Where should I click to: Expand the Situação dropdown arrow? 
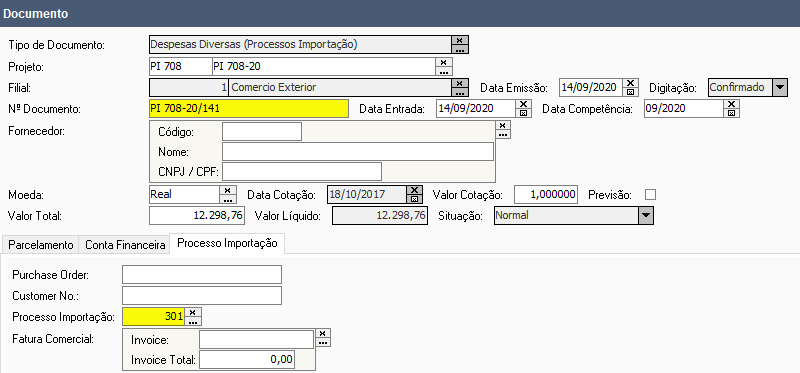click(645, 215)
